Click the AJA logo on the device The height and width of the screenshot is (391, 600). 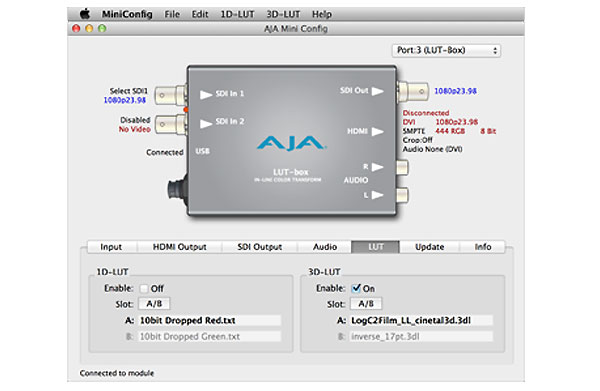[x=292, y=143]
